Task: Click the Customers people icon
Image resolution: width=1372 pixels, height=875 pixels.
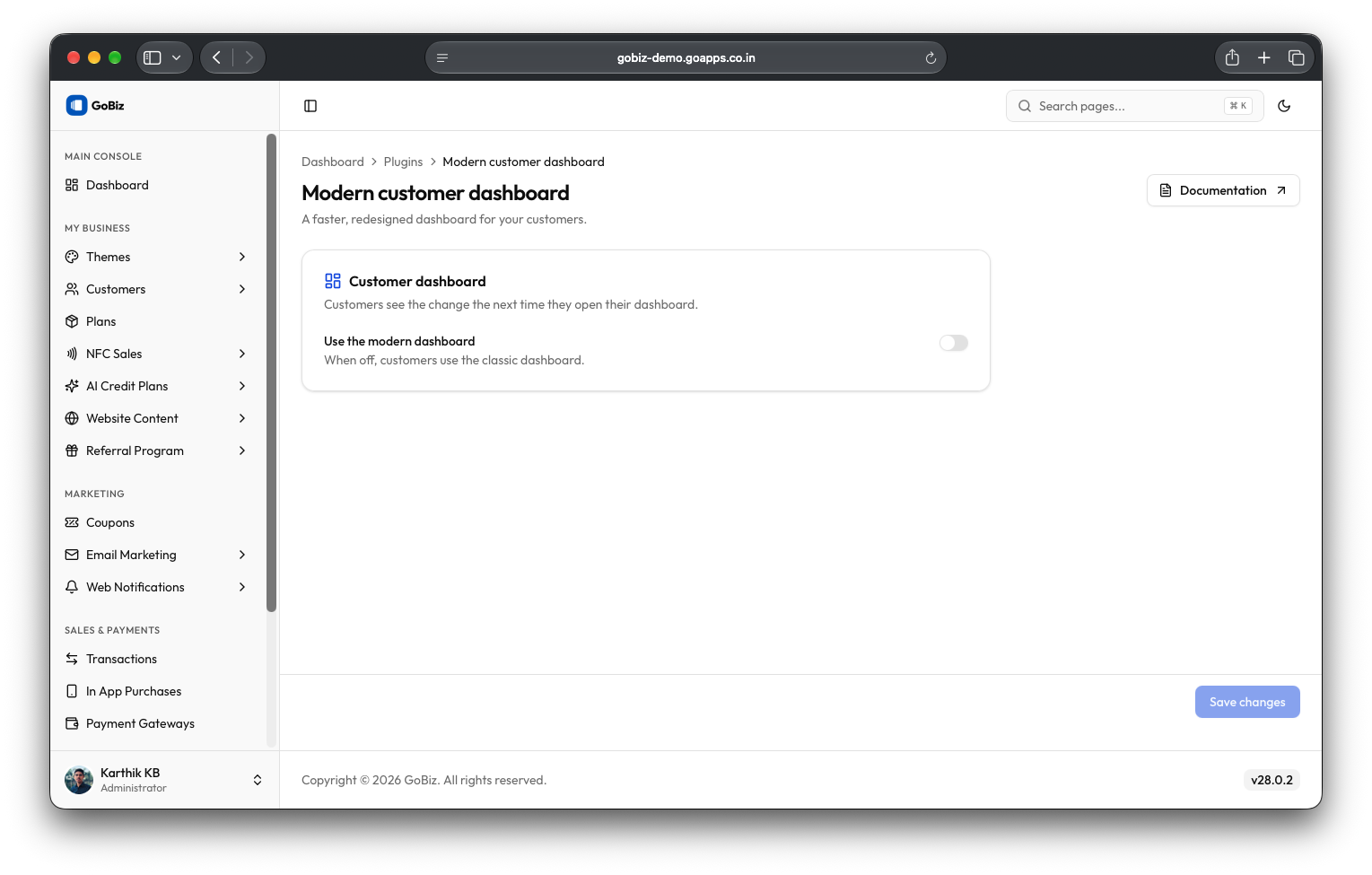Action: [72, 289]
